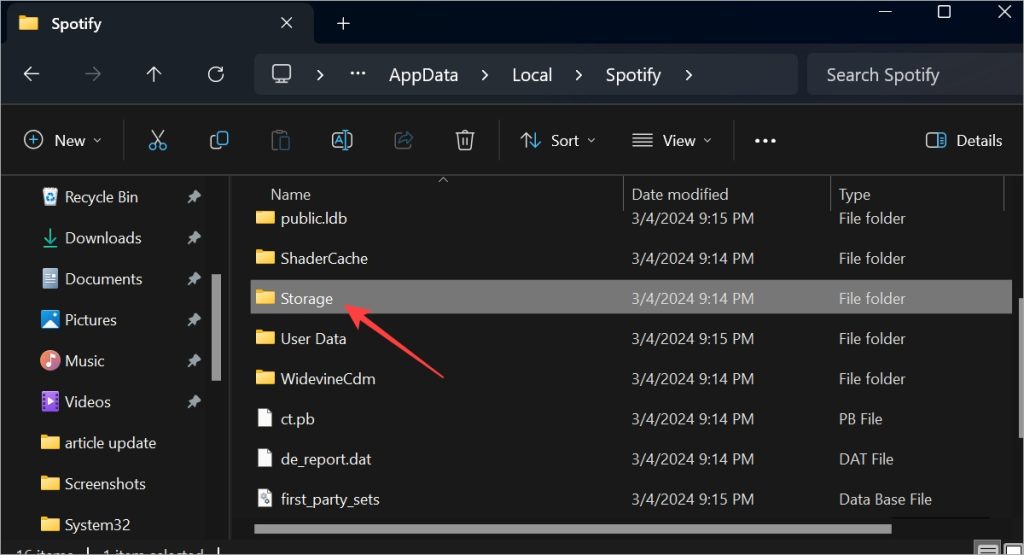This screenshot has height=555, width=1024.
Task: Click the This PC monitor icon in address bar
Action: tap(281, 74)
